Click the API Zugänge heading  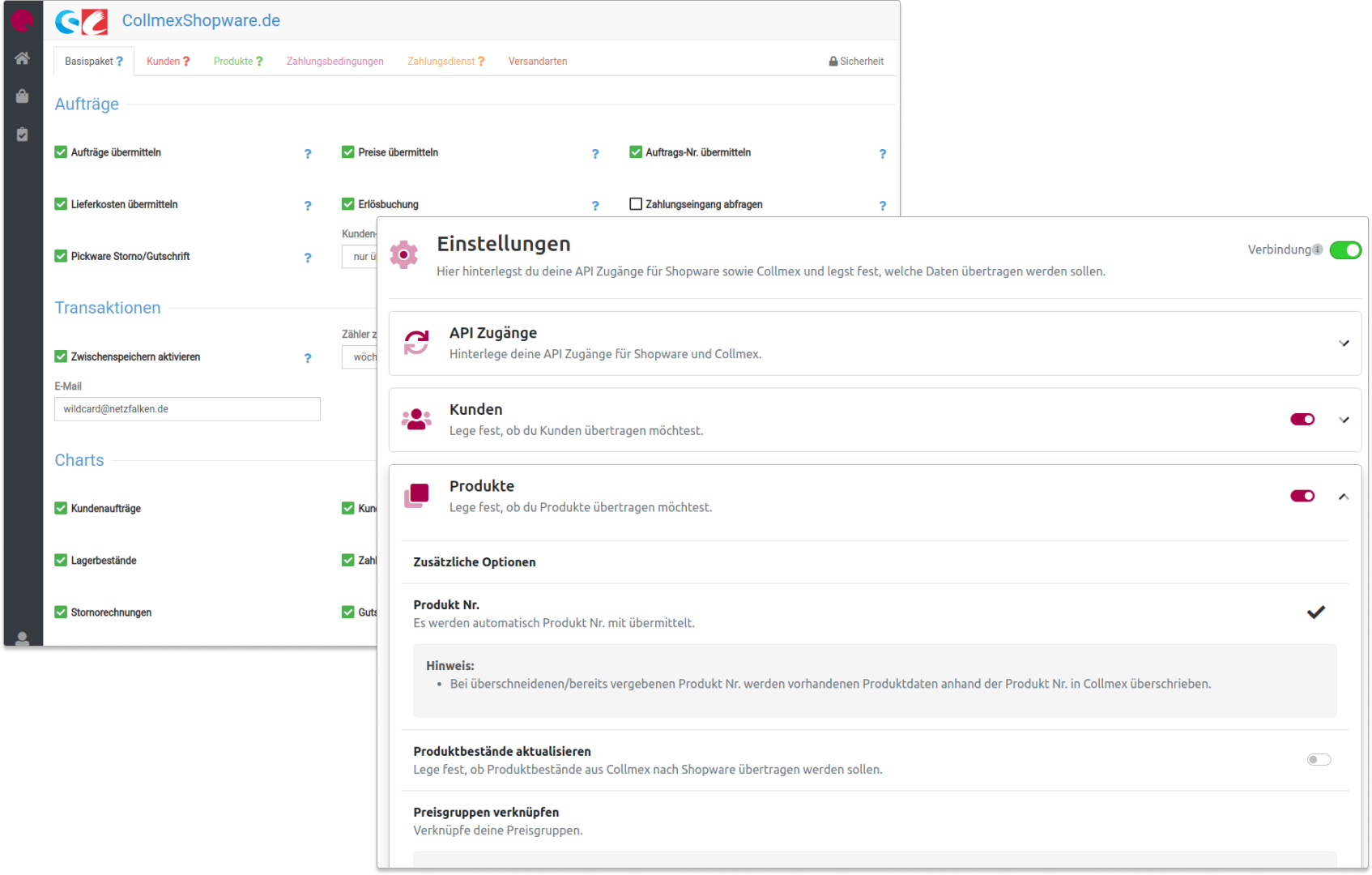tap(493, 333)
